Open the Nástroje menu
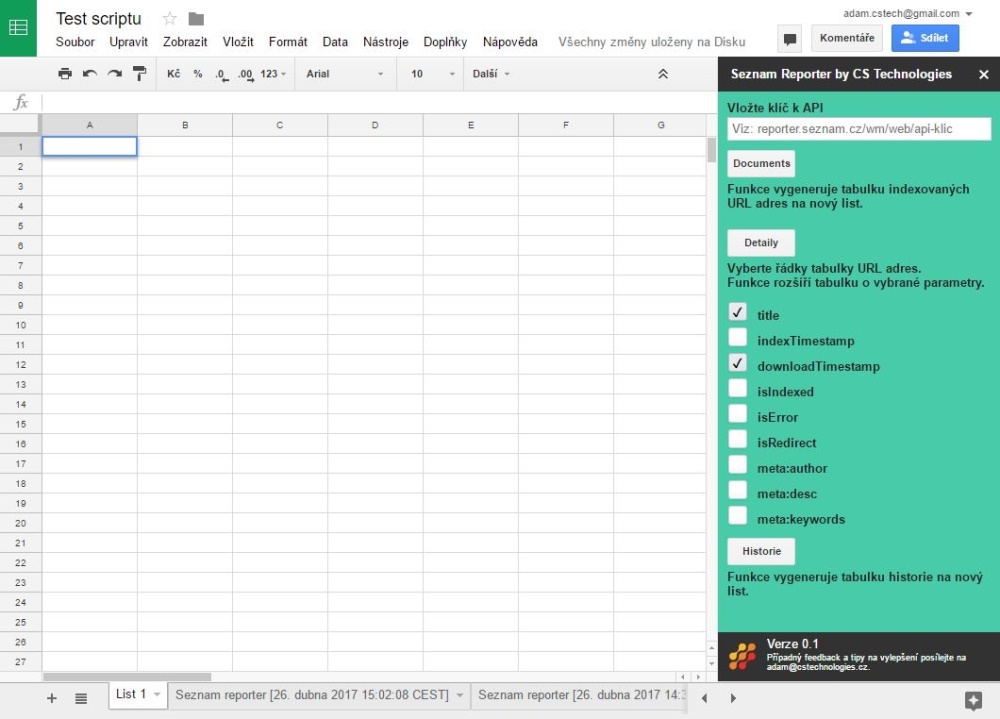Image resolution: width=1000 pixels, height=719 pixels. tap(385, 42)
